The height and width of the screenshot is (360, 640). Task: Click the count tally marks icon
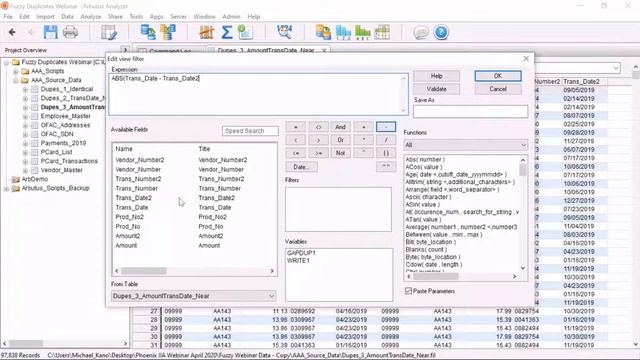click(207, 32)
